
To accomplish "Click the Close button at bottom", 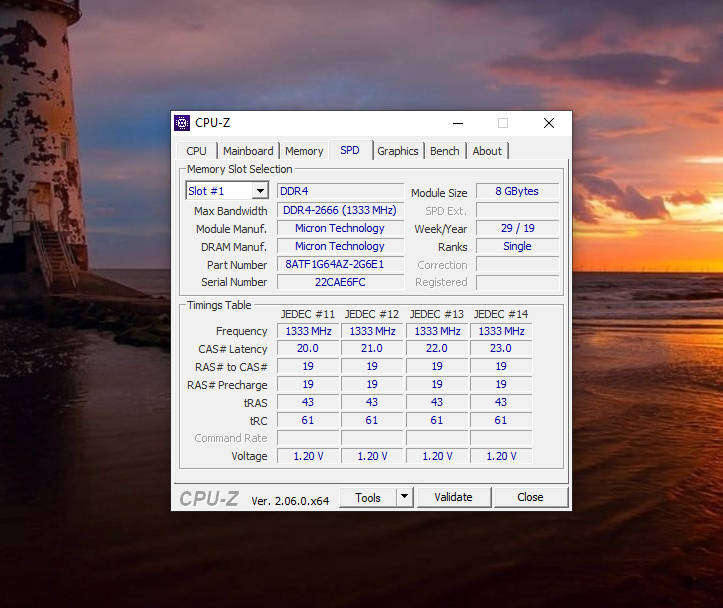I will 530,497.
